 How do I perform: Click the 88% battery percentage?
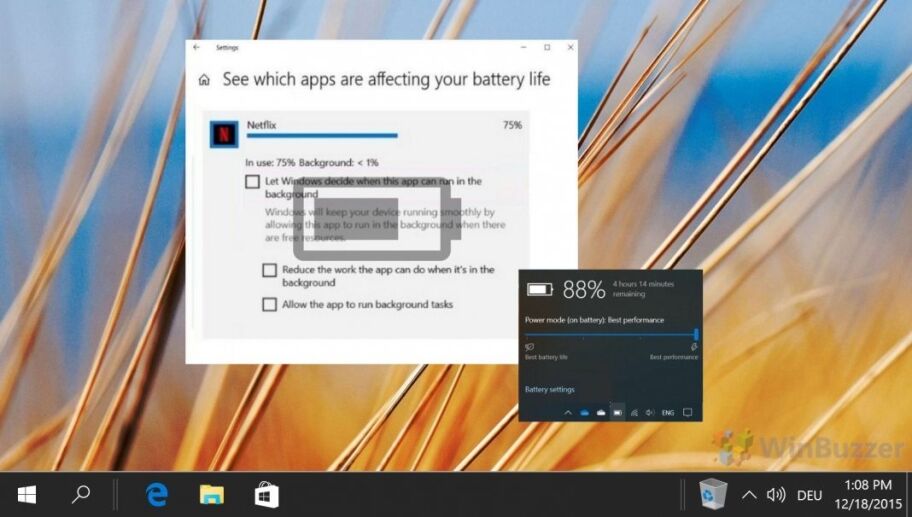tap(584, 289)
